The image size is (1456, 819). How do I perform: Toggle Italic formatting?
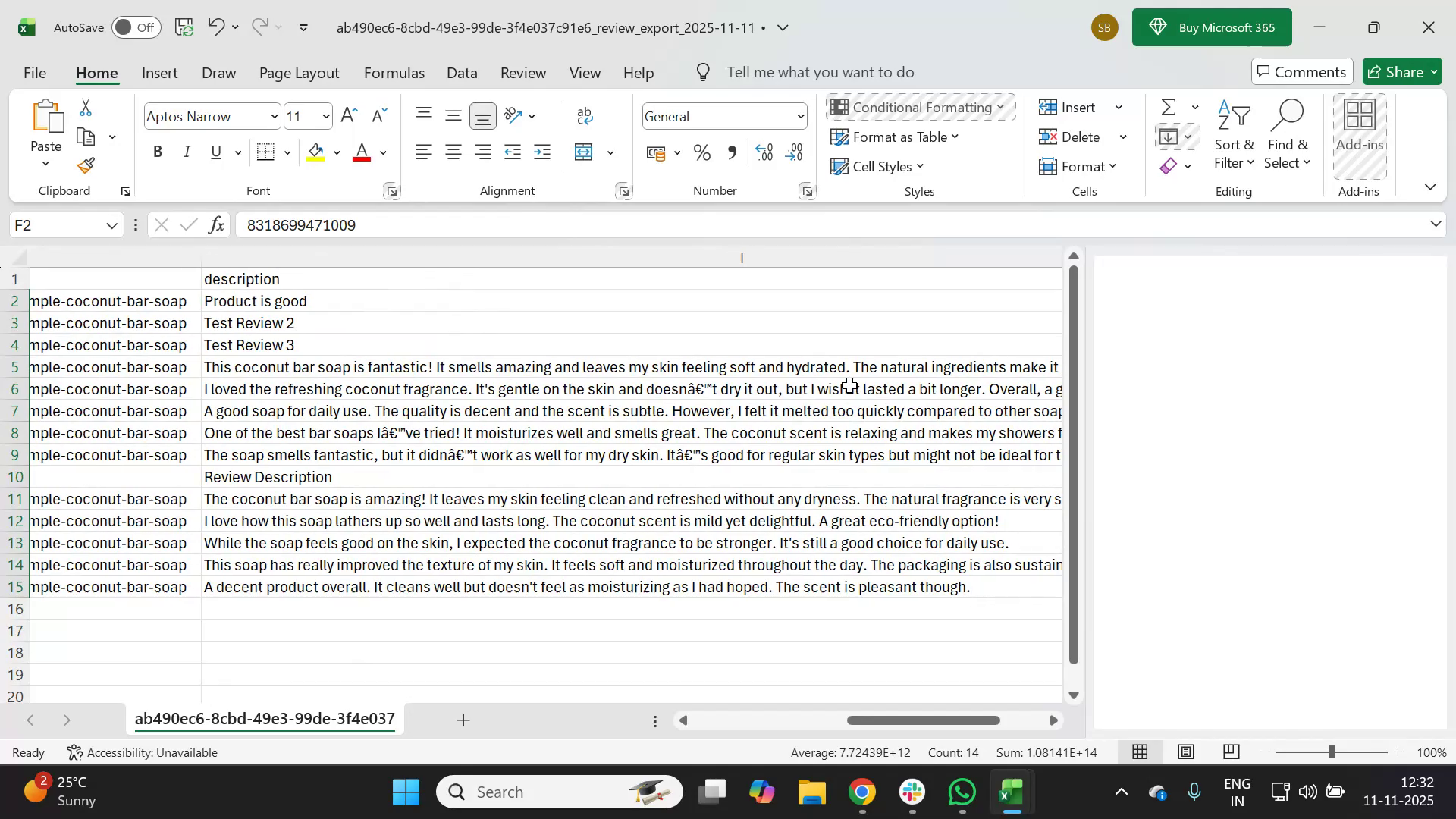click(187, 152)
